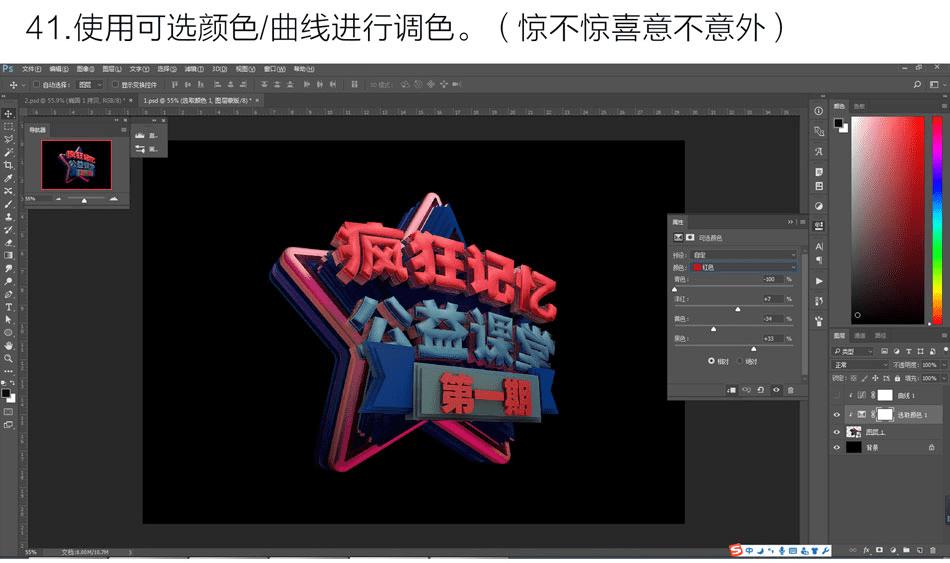Select the Dodge tool

pyautogui.click(x=8, y=281)
